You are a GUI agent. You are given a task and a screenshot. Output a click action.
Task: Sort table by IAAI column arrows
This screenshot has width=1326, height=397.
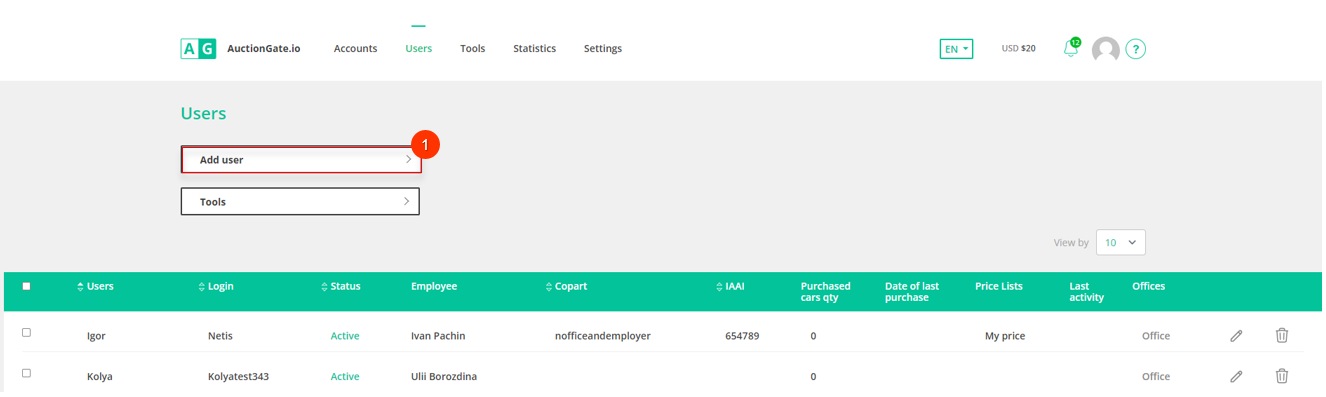[720, 287]
